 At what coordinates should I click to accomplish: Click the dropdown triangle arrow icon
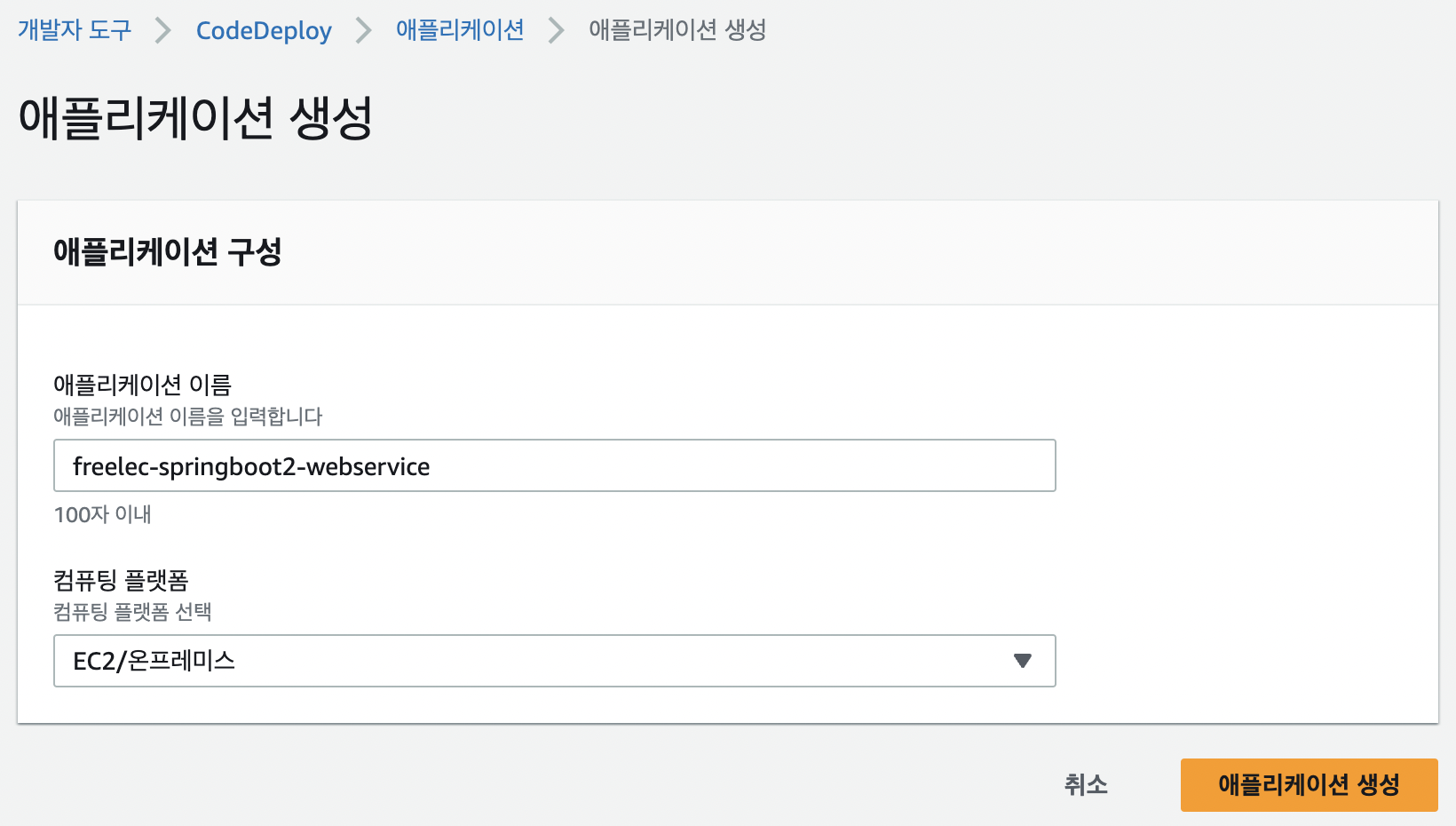1023,661
